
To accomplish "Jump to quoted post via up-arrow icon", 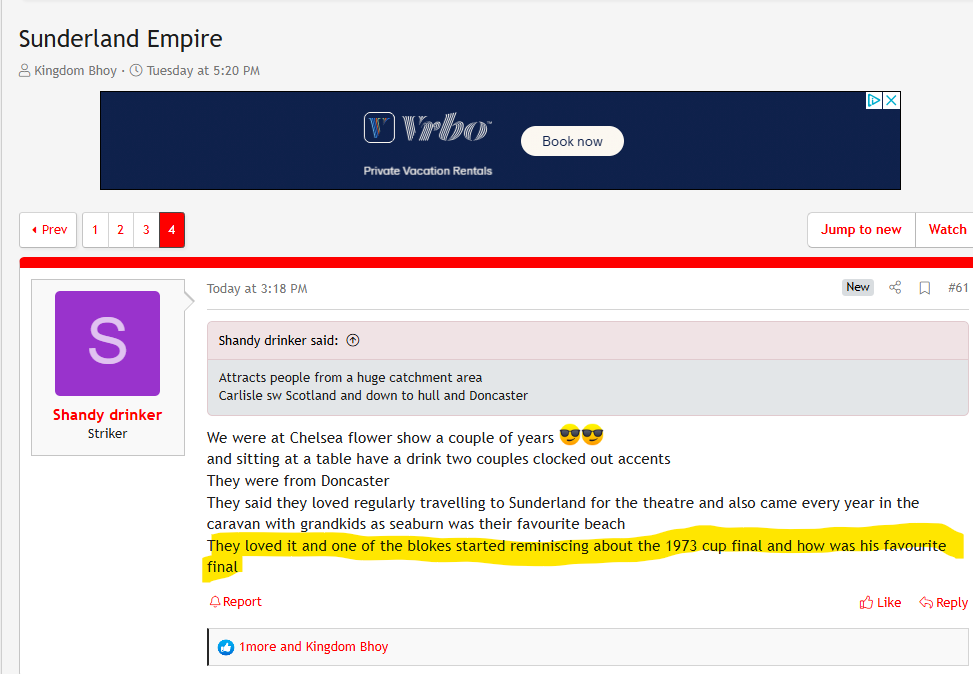I will (352, 340).
